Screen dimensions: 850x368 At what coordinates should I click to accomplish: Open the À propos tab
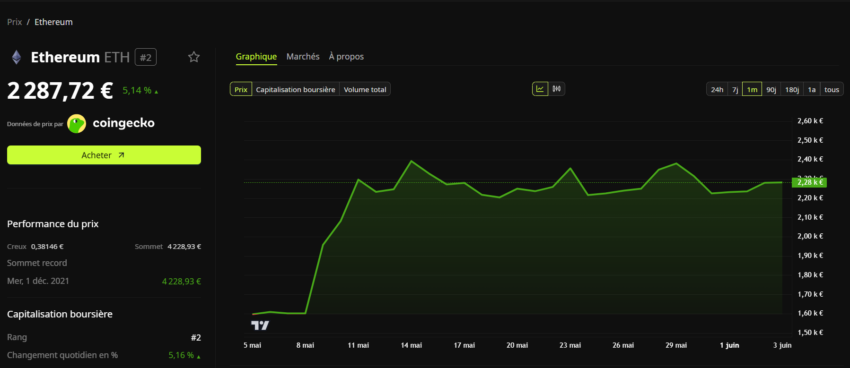(x=346, y=56)
